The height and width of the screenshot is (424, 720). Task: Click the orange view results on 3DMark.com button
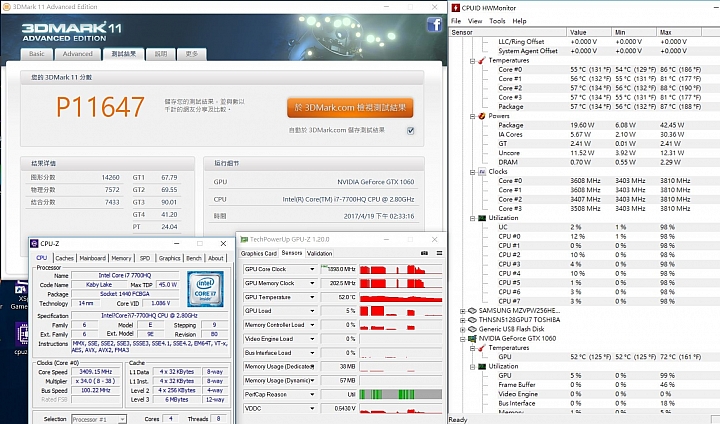pyautogui.click(x=350, y=107)
